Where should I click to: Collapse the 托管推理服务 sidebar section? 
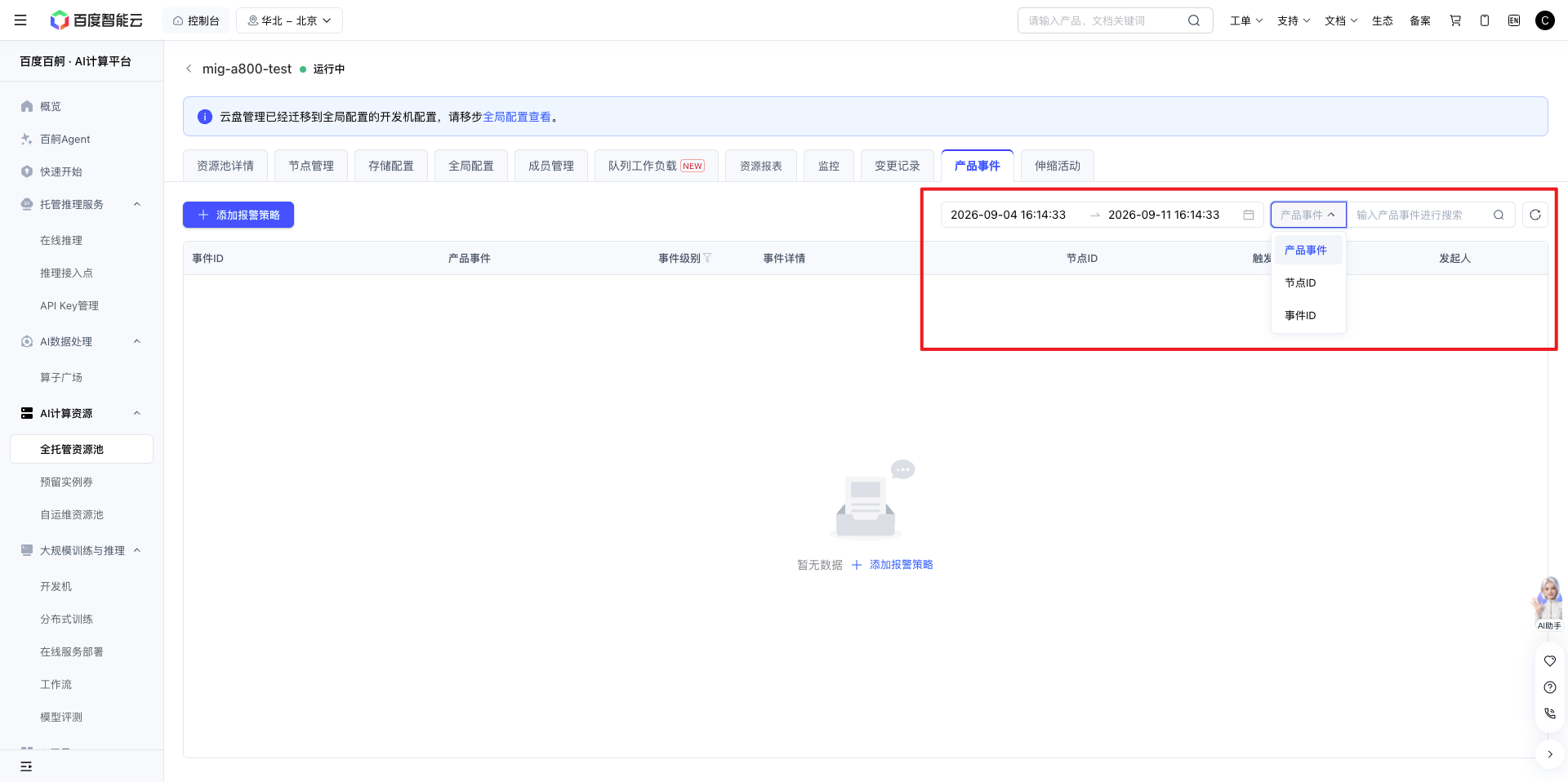point(137,204)
